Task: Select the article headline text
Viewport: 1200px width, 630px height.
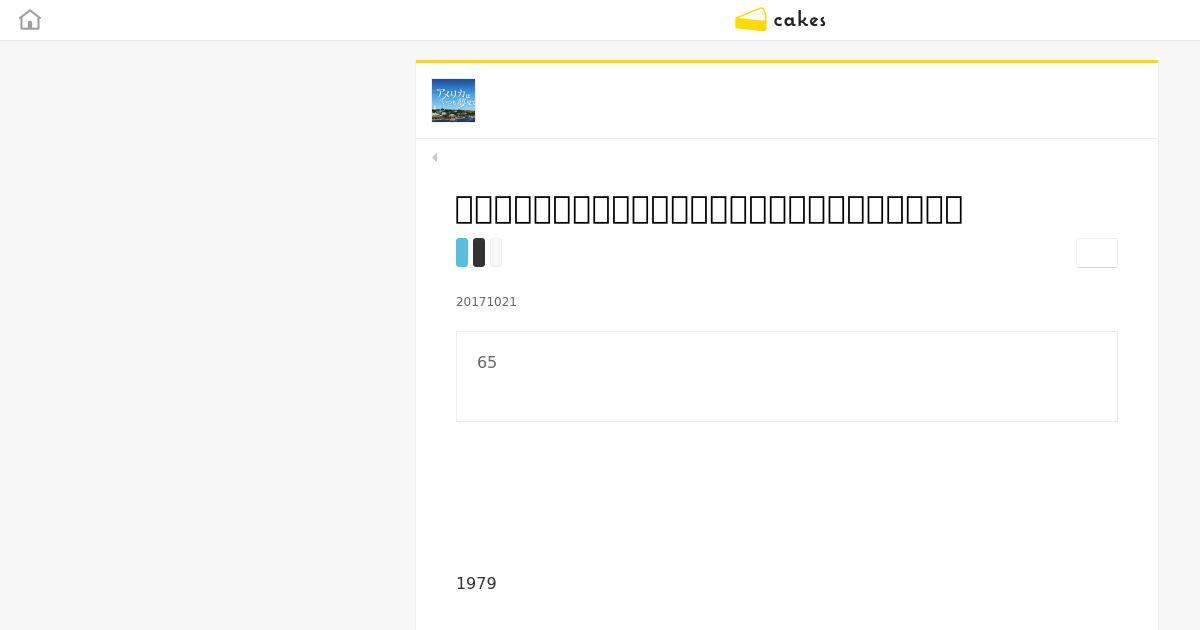Action: pos(709,208)
